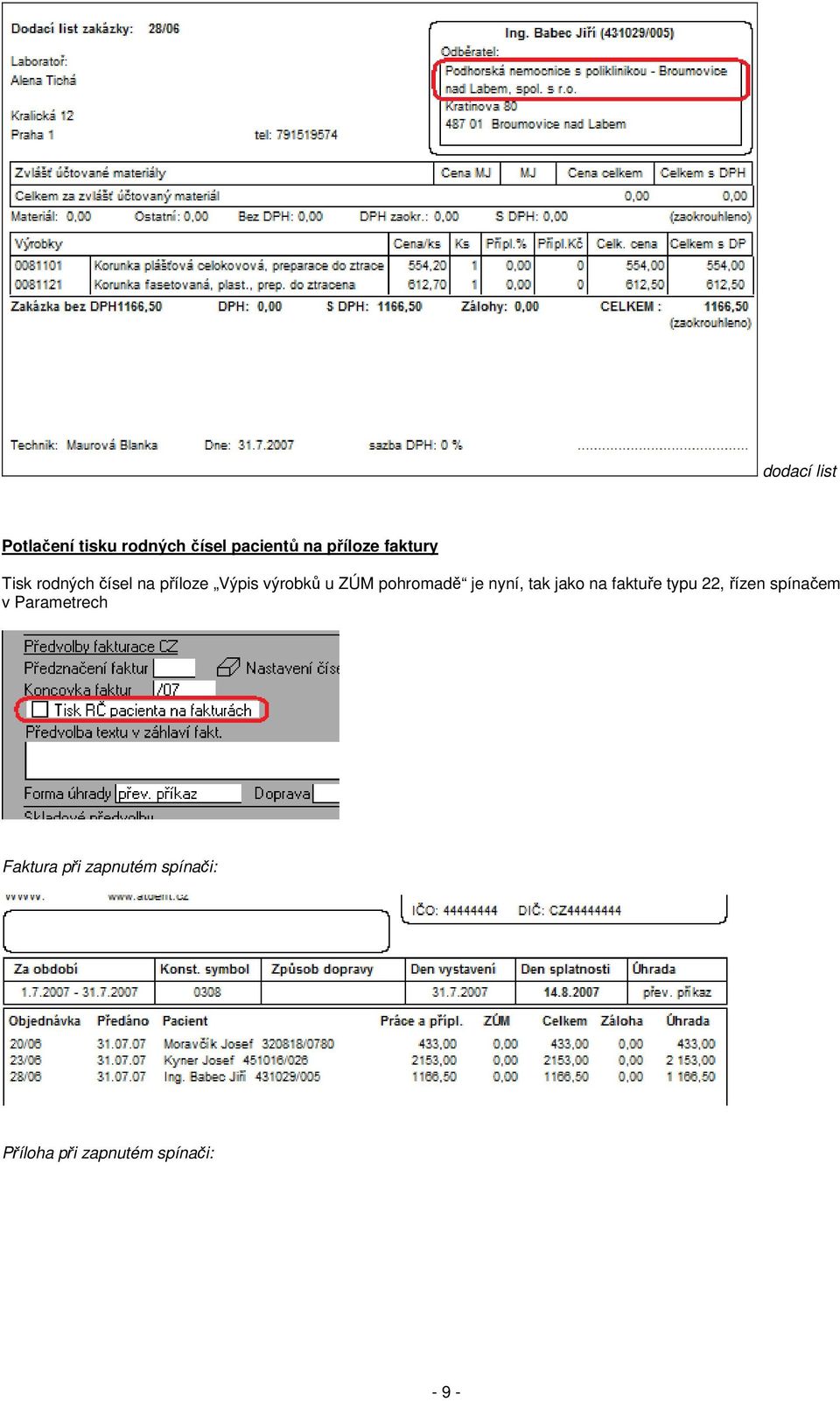Screen dimensions: 840x1401
Task: Click product code 0081121
Action: (38, 284)
